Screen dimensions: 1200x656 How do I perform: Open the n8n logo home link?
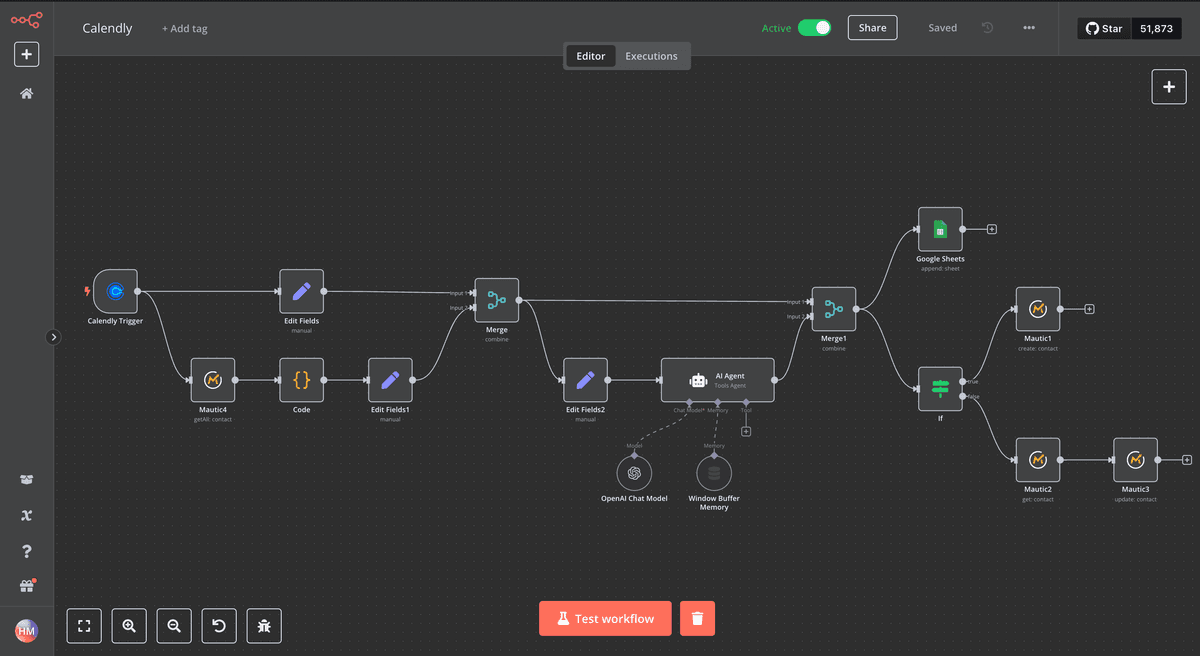[x=26, y=19]
